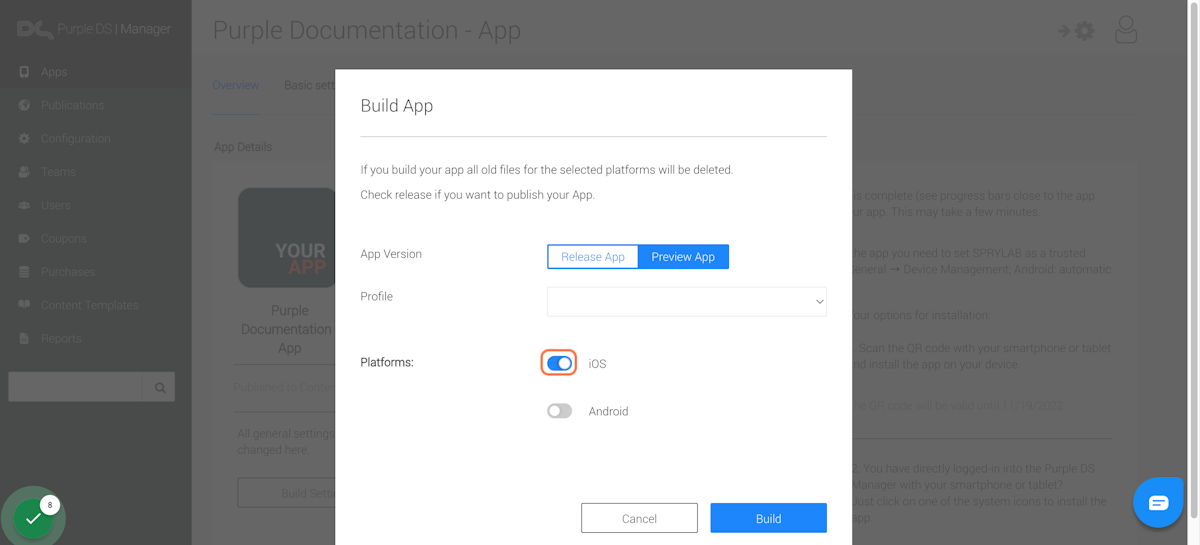Click the 'App Version' label
1200x545 pixels.
point(391,254)
